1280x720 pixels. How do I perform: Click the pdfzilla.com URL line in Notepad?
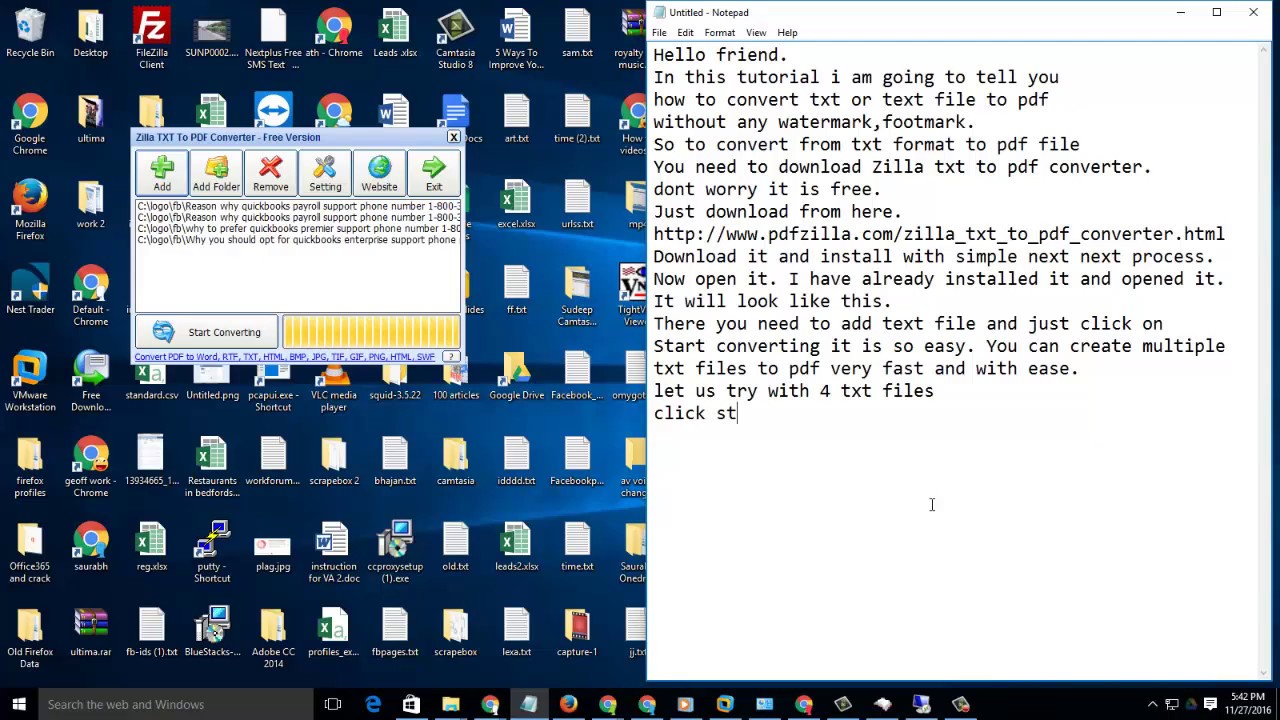tap(939, 234)
